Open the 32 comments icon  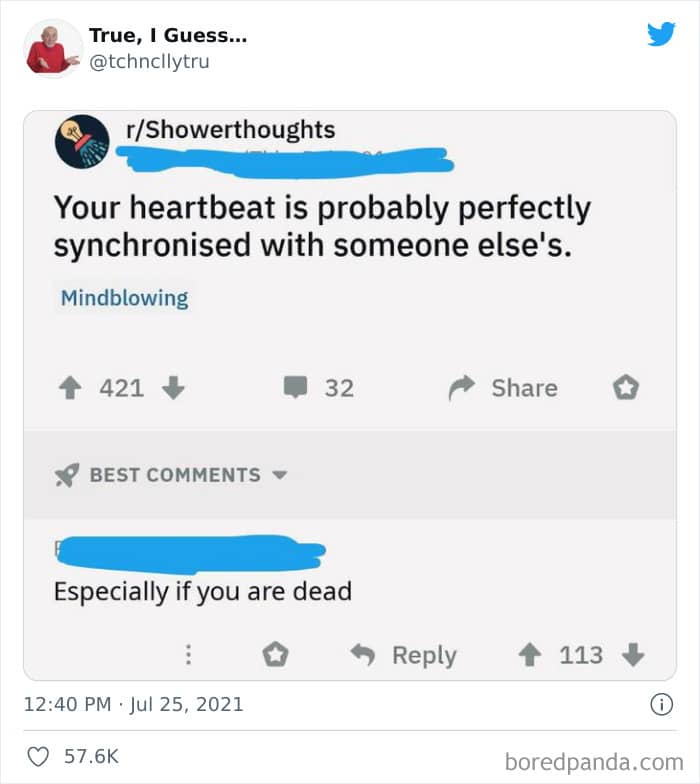[296, 388]
